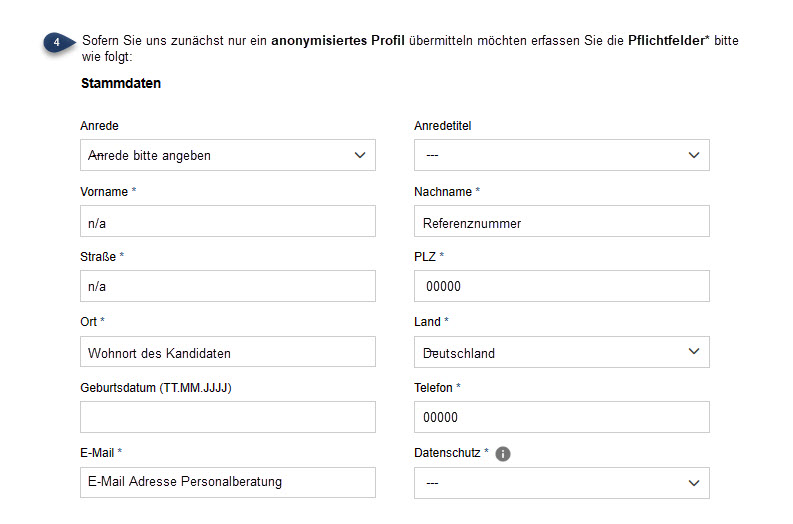Select the empty Geburtsdatum input field
This screenshot has height=524, width=793.
pos(228,417)
